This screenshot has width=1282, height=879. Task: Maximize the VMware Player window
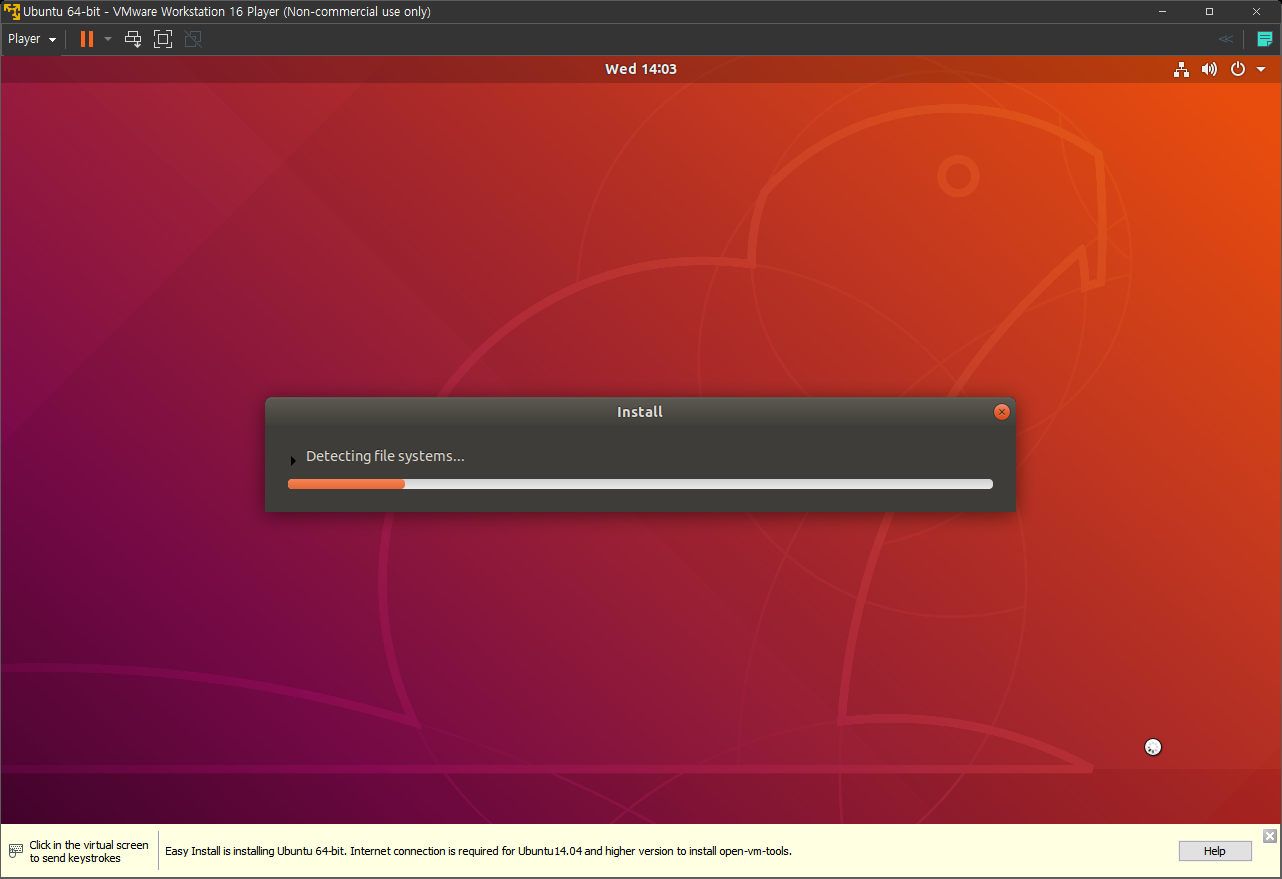click(1209, 12)
